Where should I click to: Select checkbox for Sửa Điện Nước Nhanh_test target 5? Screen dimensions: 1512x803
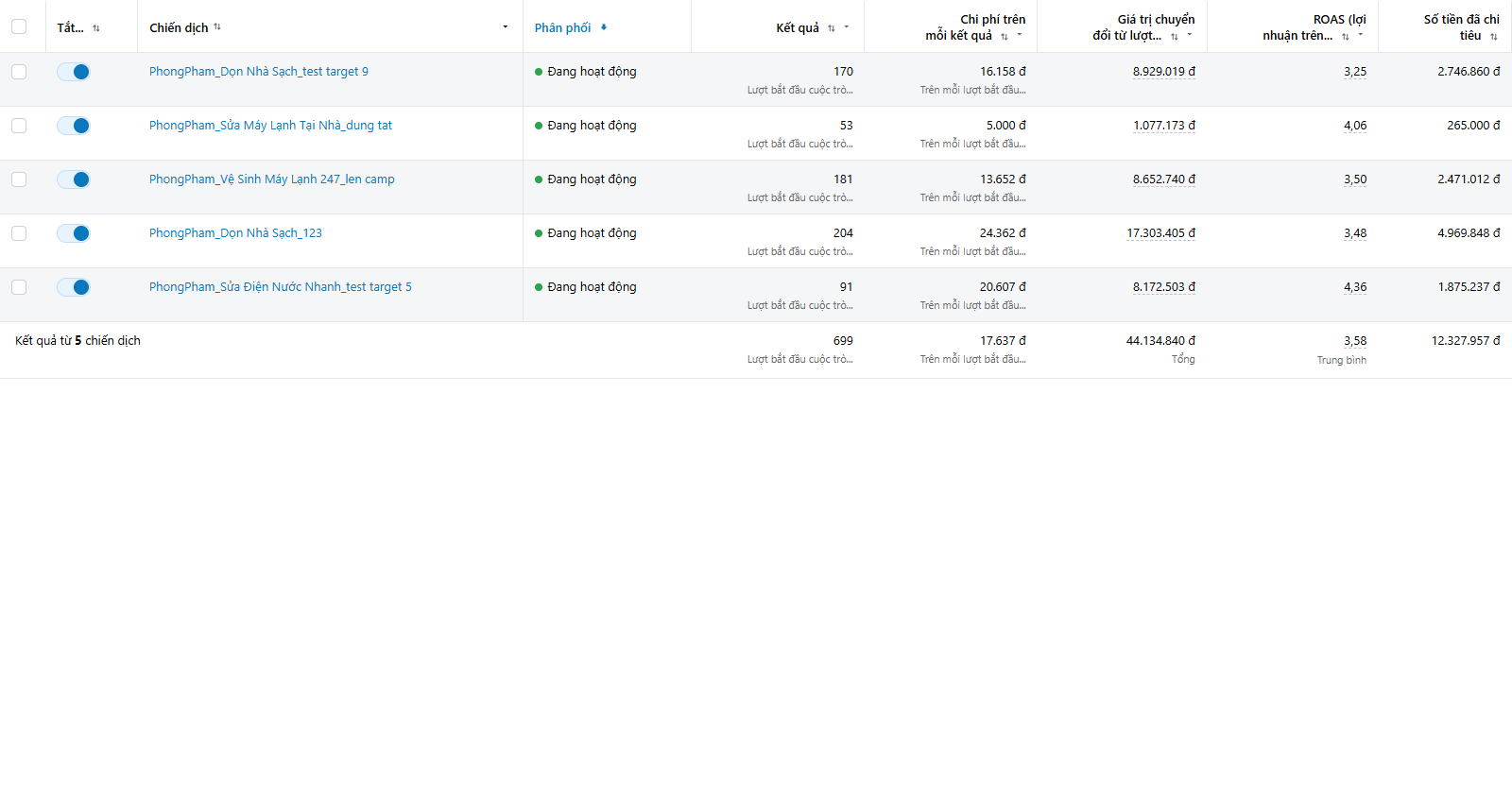19,287
